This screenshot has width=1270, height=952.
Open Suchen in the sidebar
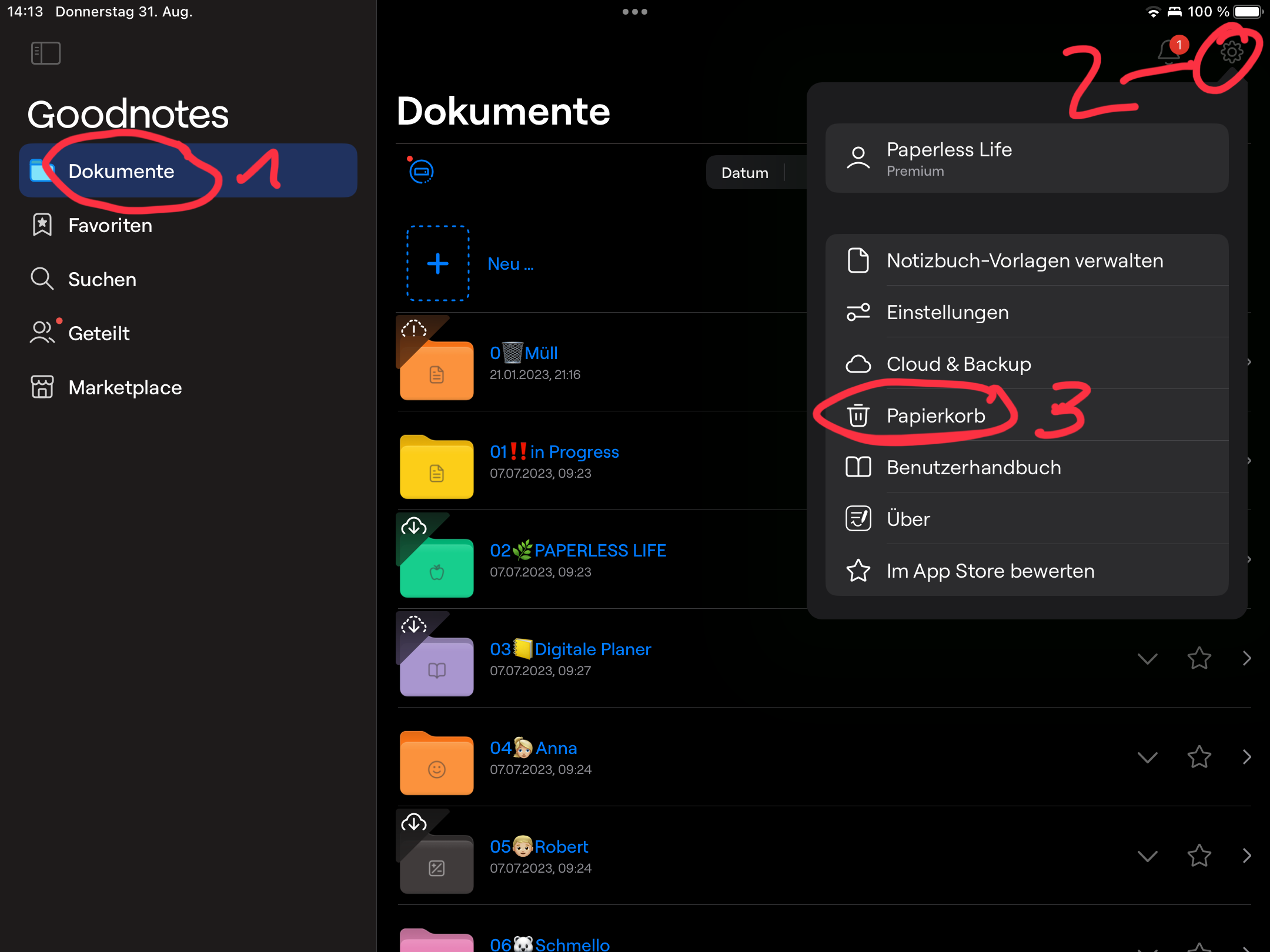pos(188,279)
